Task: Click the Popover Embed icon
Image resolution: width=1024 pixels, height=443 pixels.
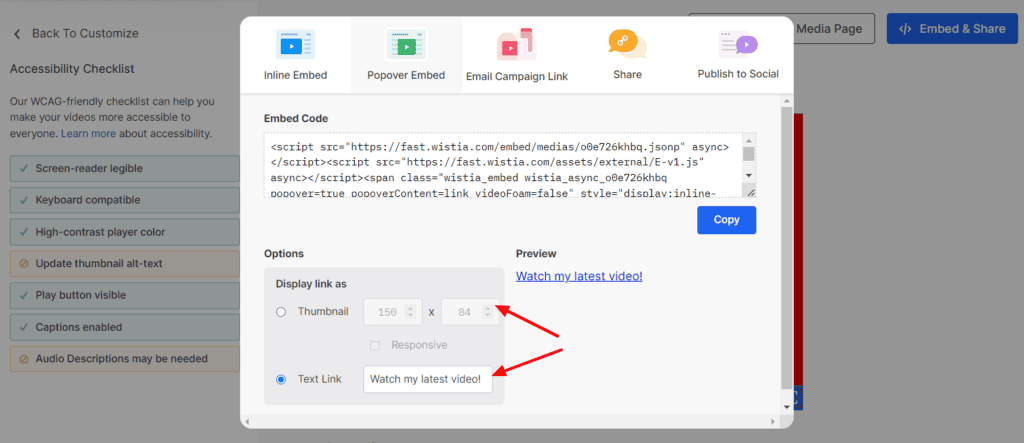Action: click(x=406, y=44)
